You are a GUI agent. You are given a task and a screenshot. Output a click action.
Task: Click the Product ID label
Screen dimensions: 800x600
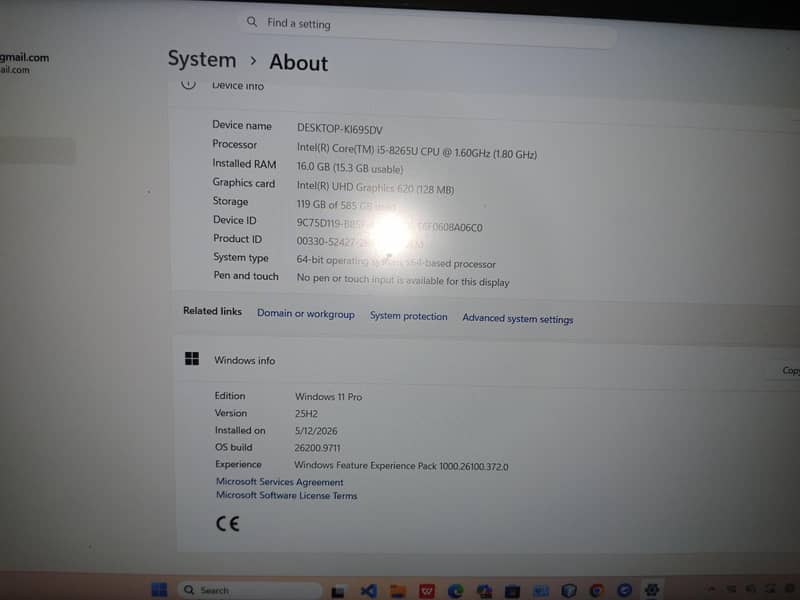coord(237,238)
